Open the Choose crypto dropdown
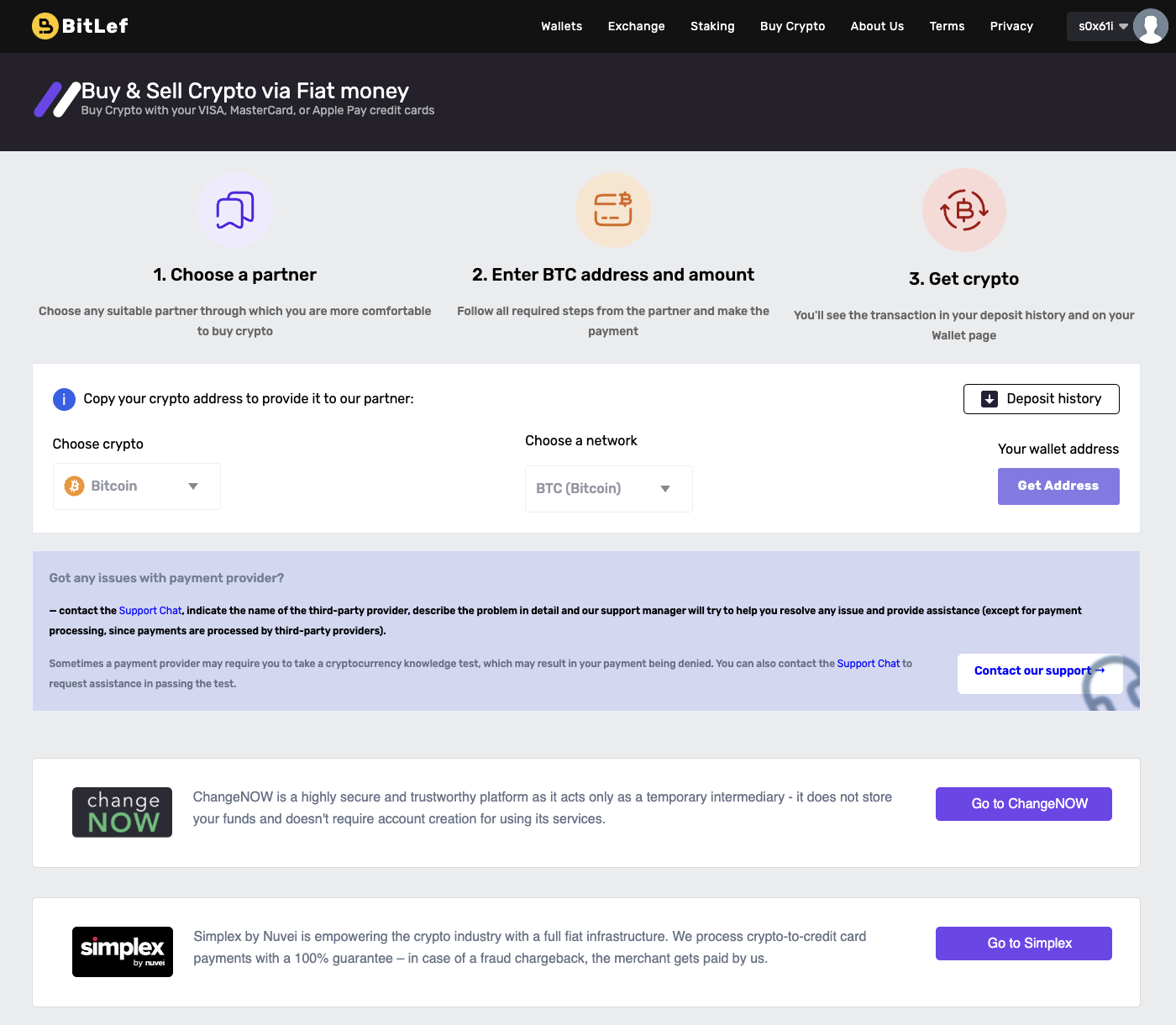Image resolution: width=1176 pixels, height=1025 pixels. click(x=135, y=486)
